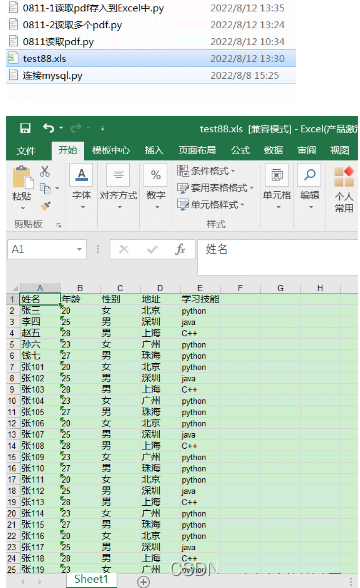Click the Format Painter brush icon
The image size is (360, 588).
click(x=45, y=206)
